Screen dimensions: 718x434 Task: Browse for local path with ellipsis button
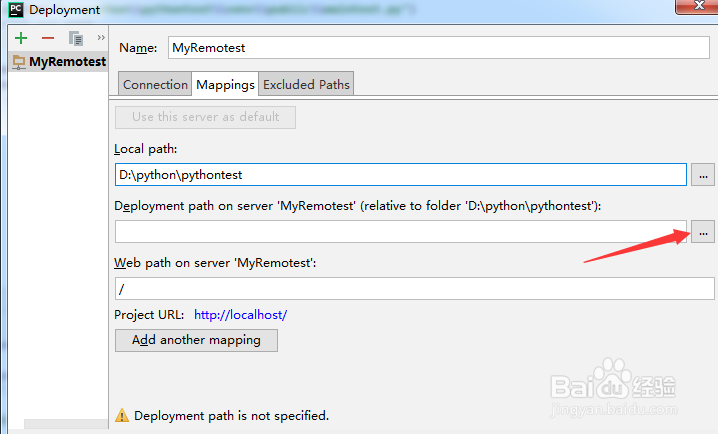tap(703, 174)
